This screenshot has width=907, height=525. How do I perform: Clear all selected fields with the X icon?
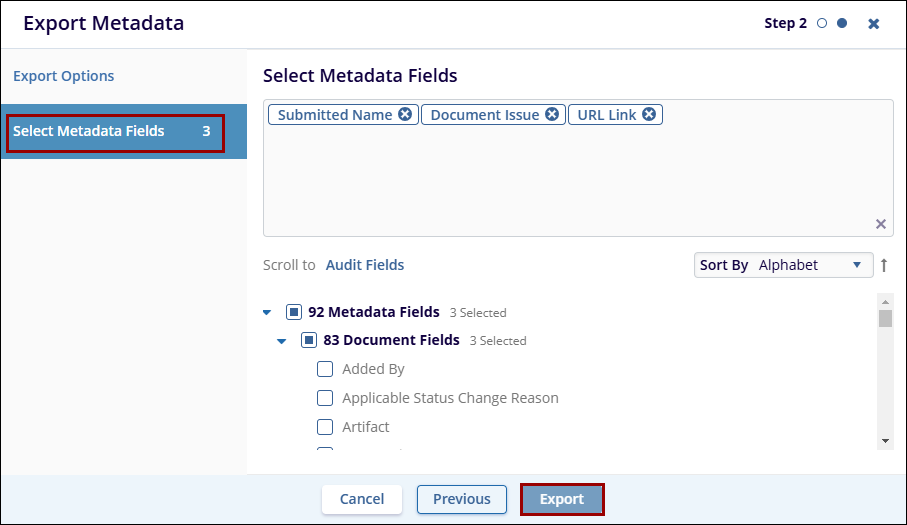(x=881, y=224)
